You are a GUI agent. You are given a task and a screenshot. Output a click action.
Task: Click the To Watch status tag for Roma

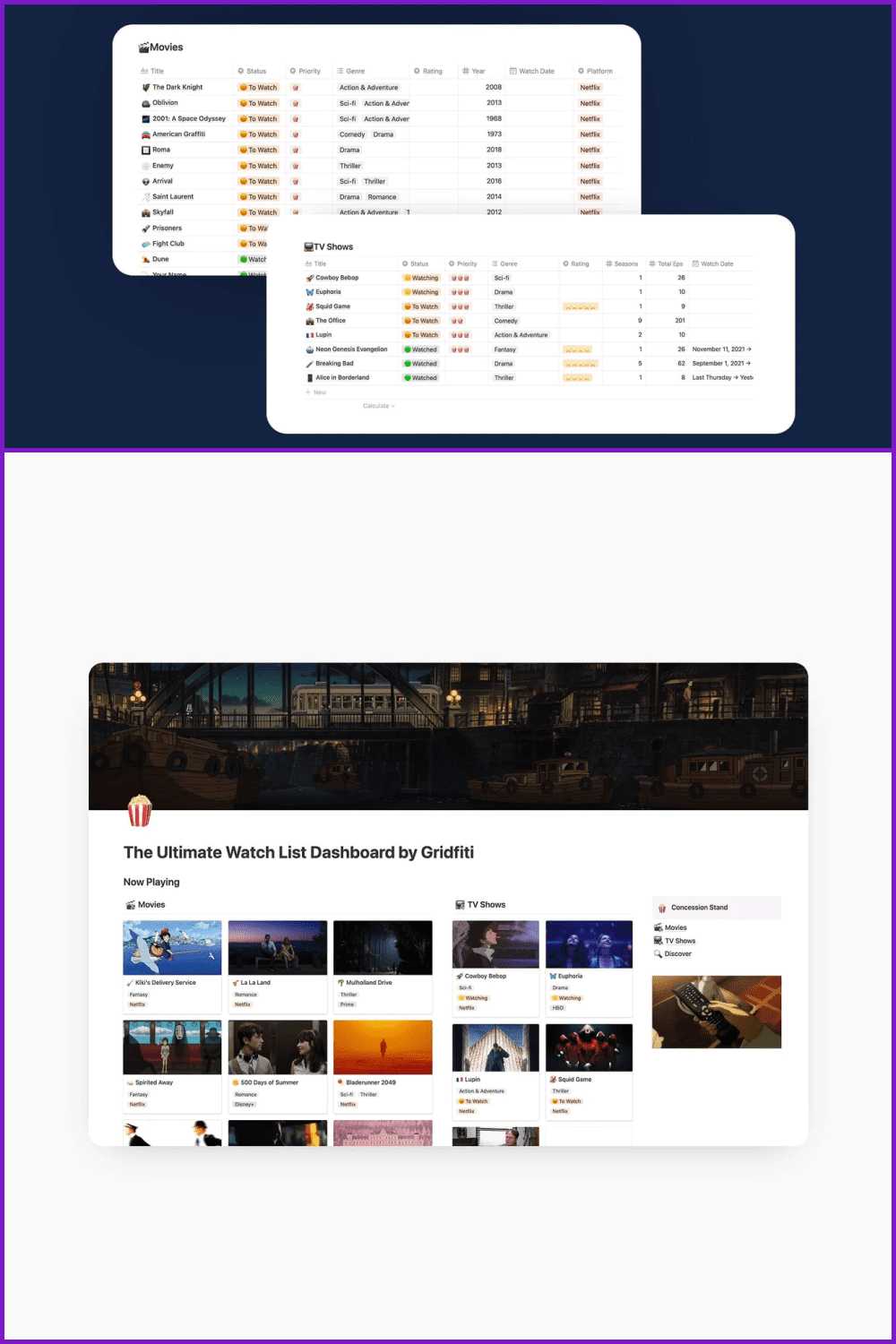click(x=258, y=151)
